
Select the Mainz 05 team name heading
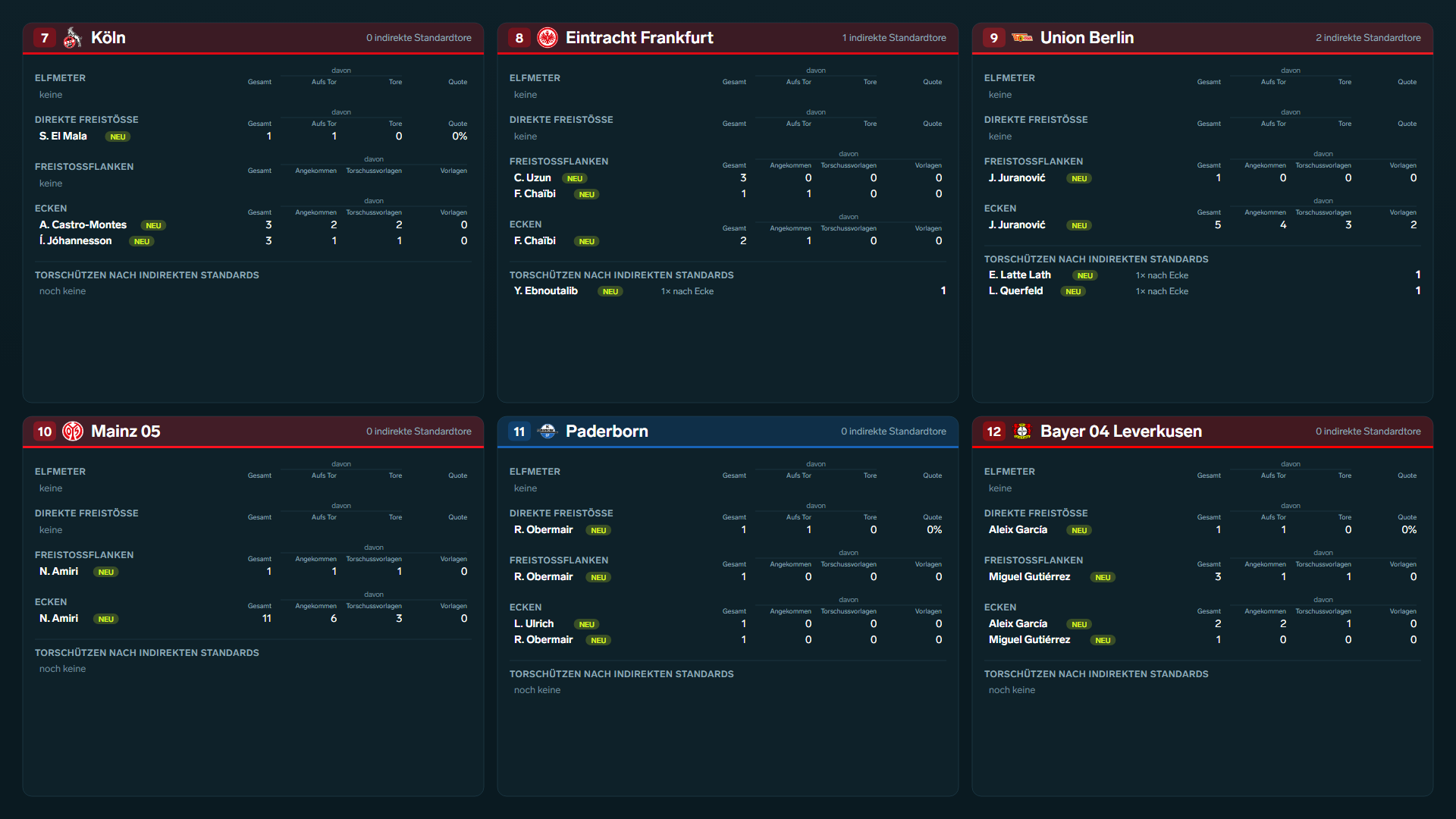pos(126,431)
